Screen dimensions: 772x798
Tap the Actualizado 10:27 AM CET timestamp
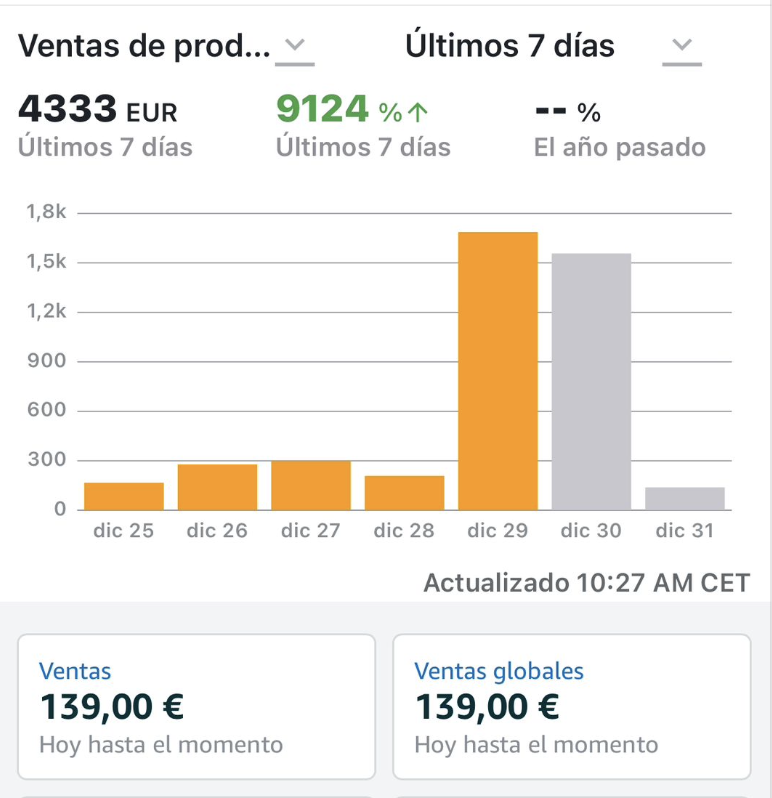point(586,583)
